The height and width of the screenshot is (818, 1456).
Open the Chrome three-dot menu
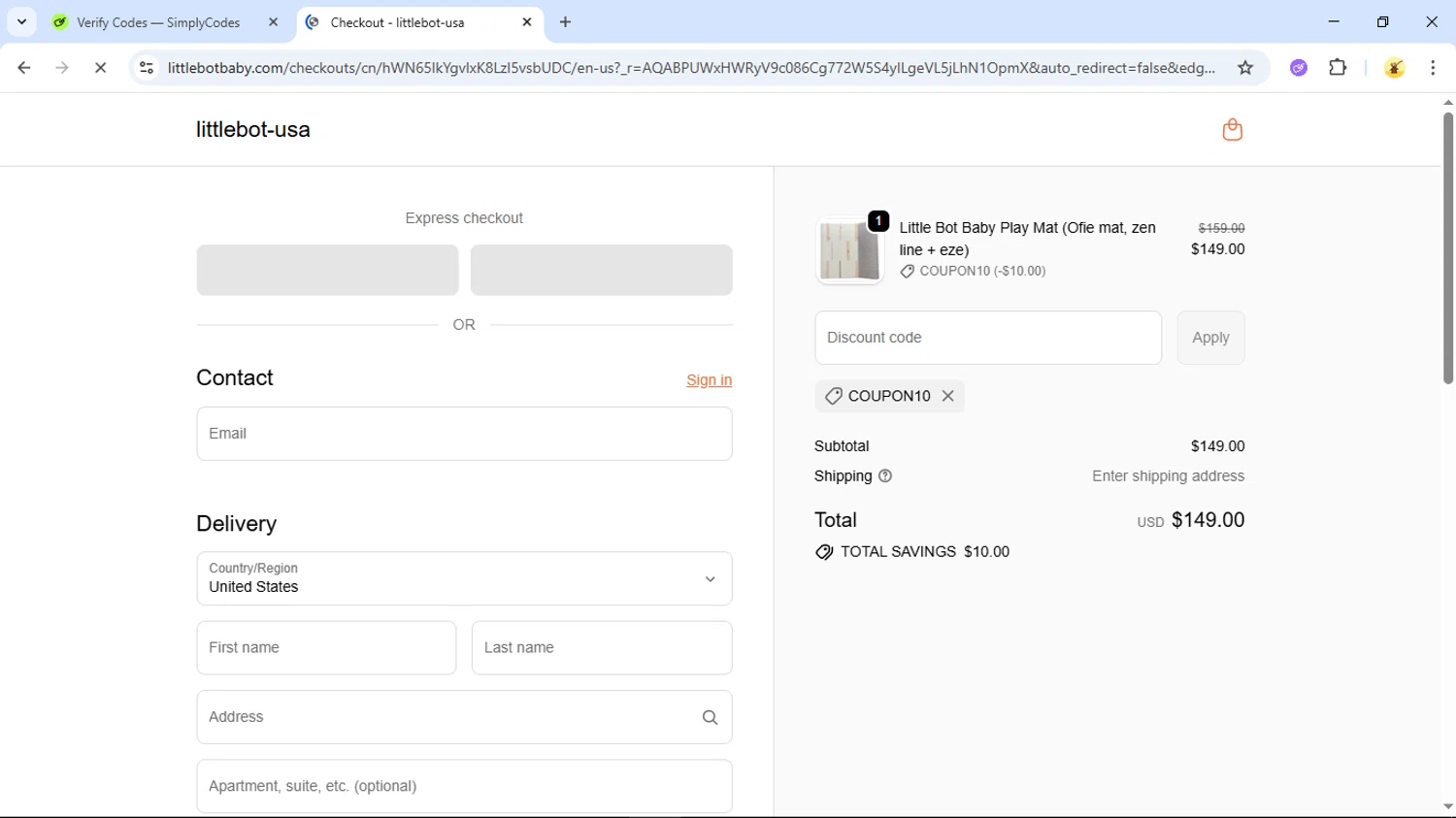pos(1433,68)
